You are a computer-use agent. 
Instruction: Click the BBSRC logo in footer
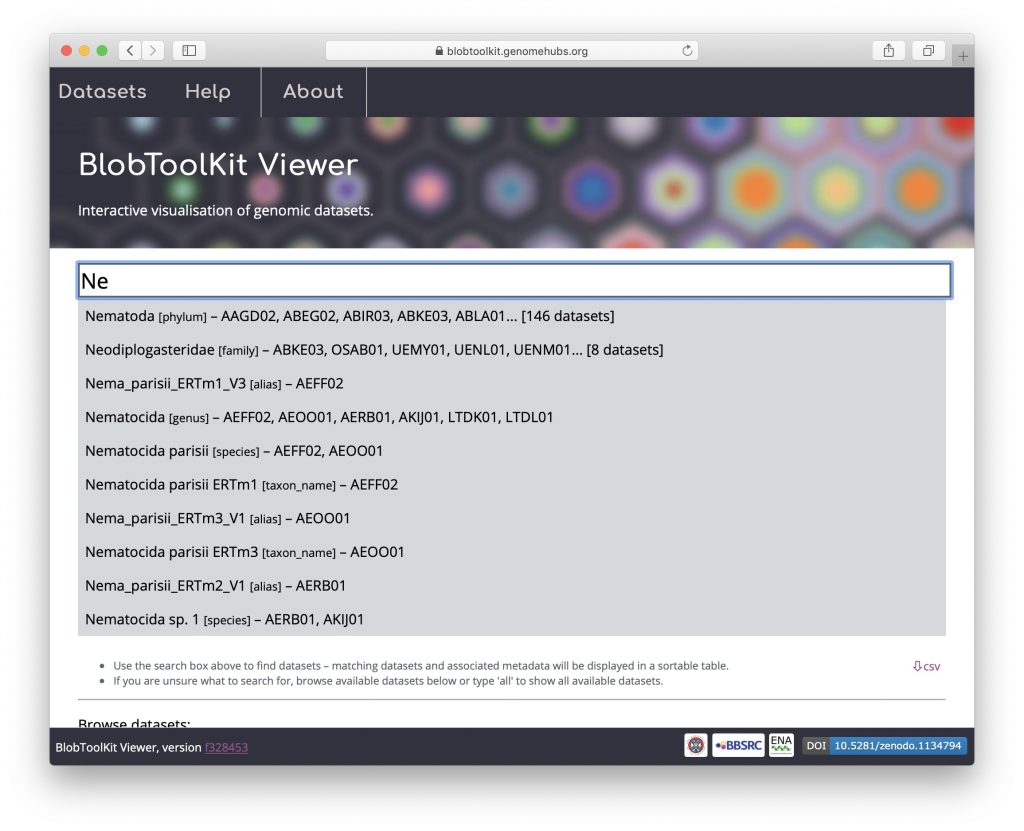tap(738, 745)
